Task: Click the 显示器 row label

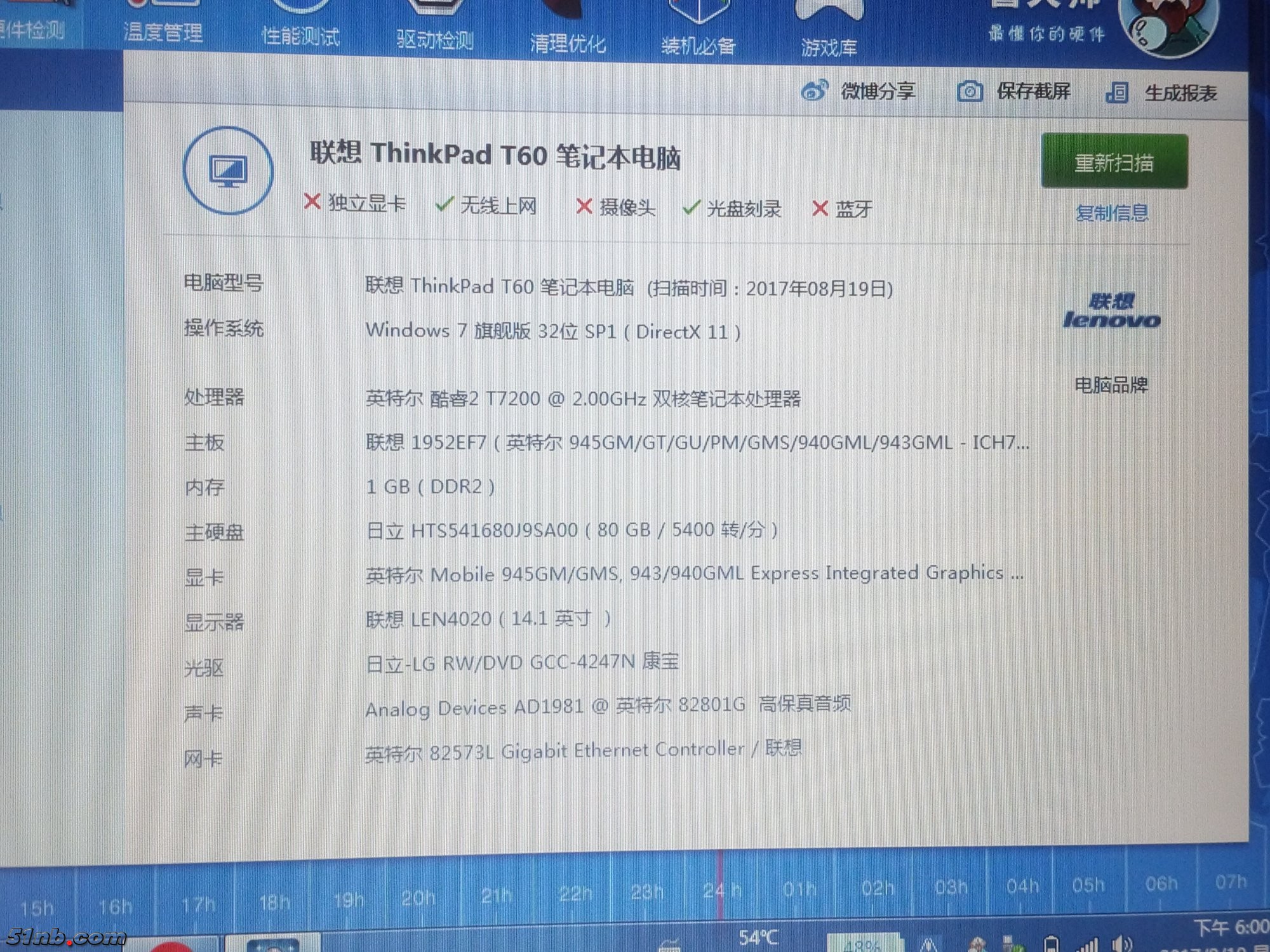Action: click(x=214, y=623)
